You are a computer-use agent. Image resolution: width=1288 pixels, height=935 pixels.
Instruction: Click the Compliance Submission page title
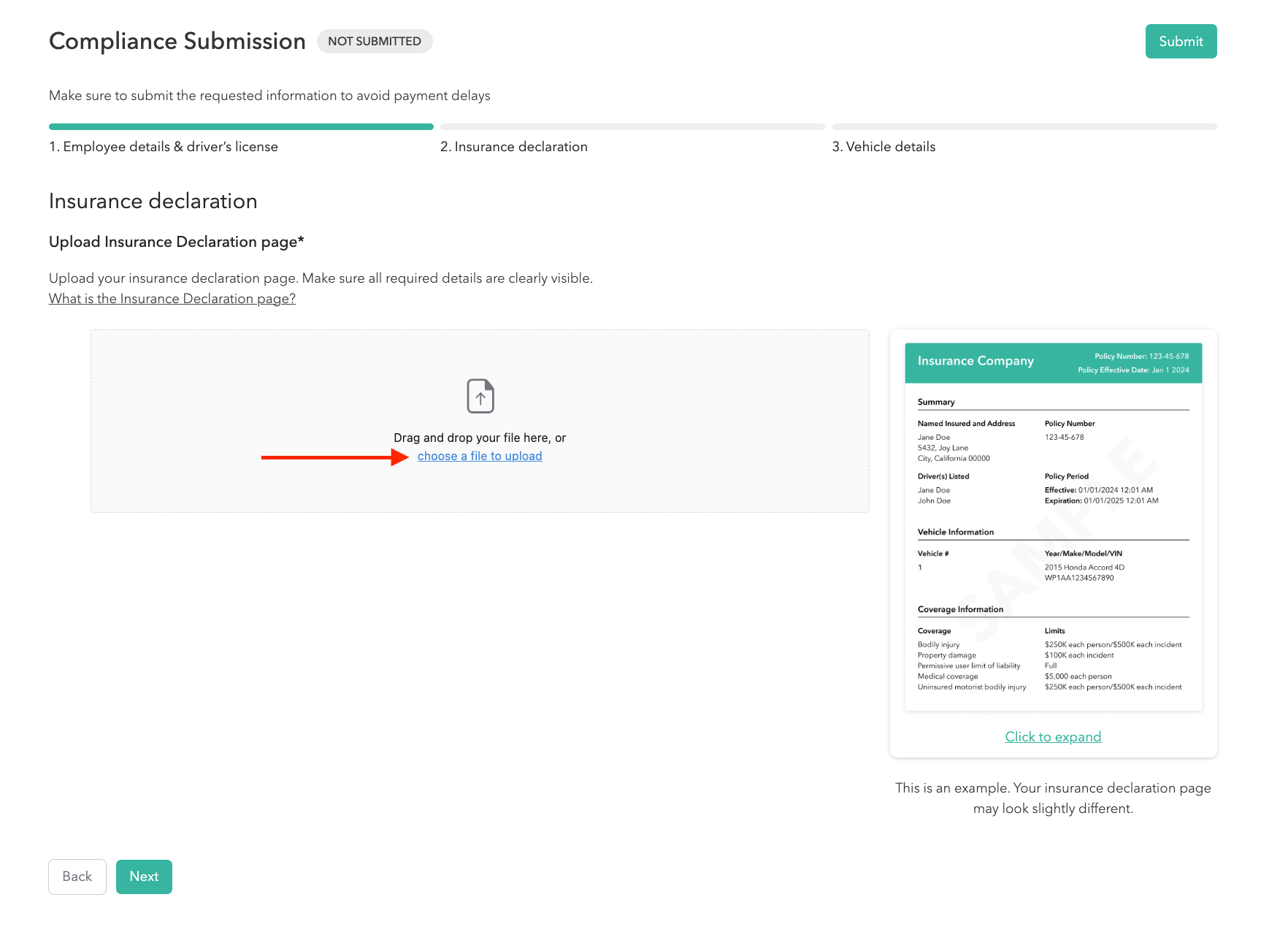[177, 42]
